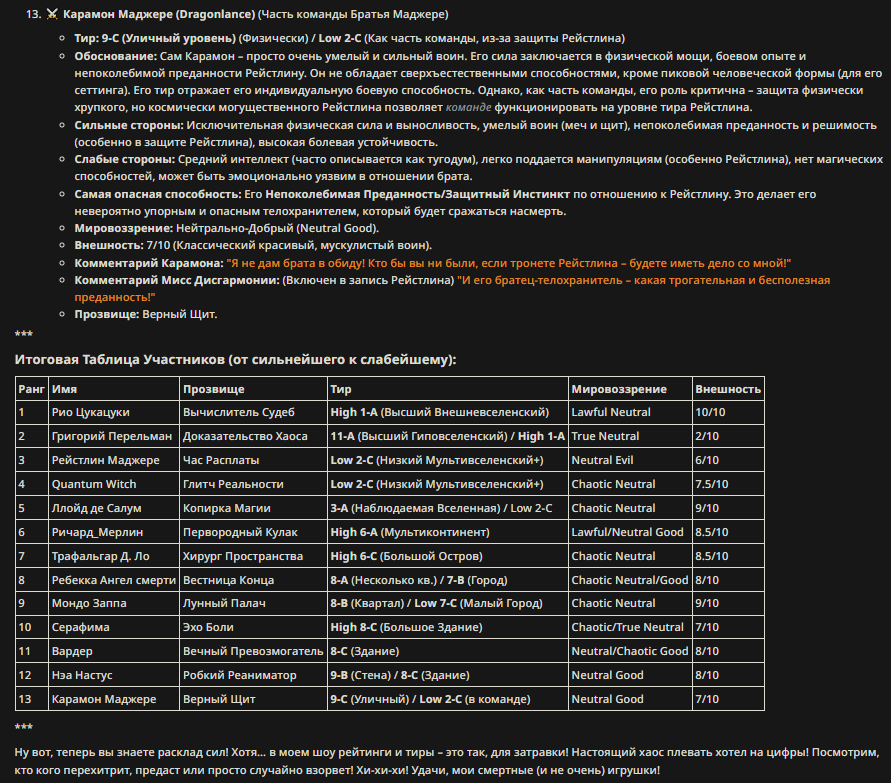Click the '3-A (Наблюдаемая Вселенная)' tier cell
891x783 pixels.
[x=448, y=509]
